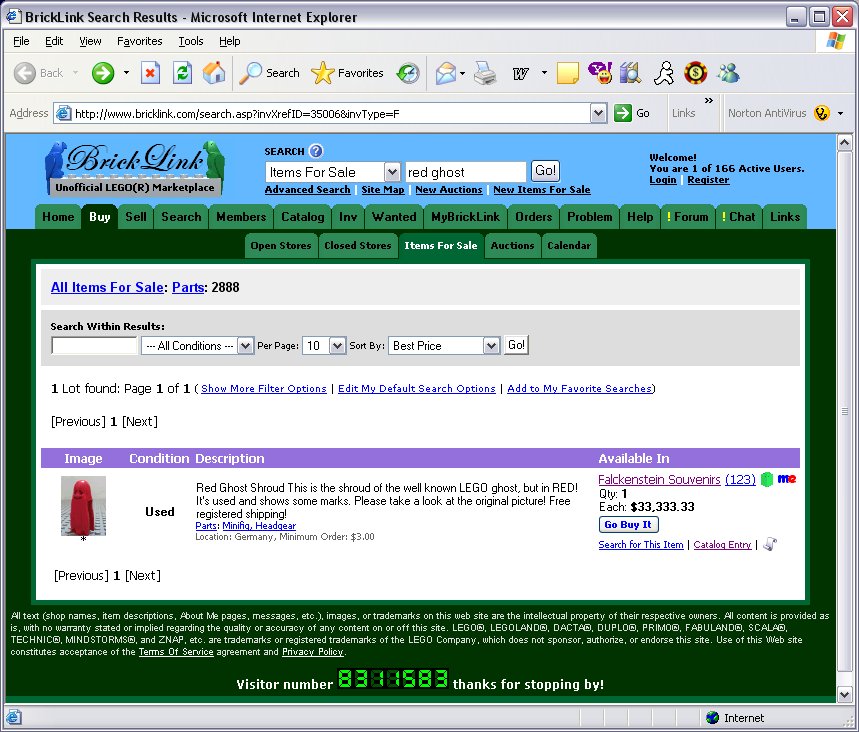Open the History icon in toolbar
Viewport: 859px width, 732px height.
pos(408,73)
